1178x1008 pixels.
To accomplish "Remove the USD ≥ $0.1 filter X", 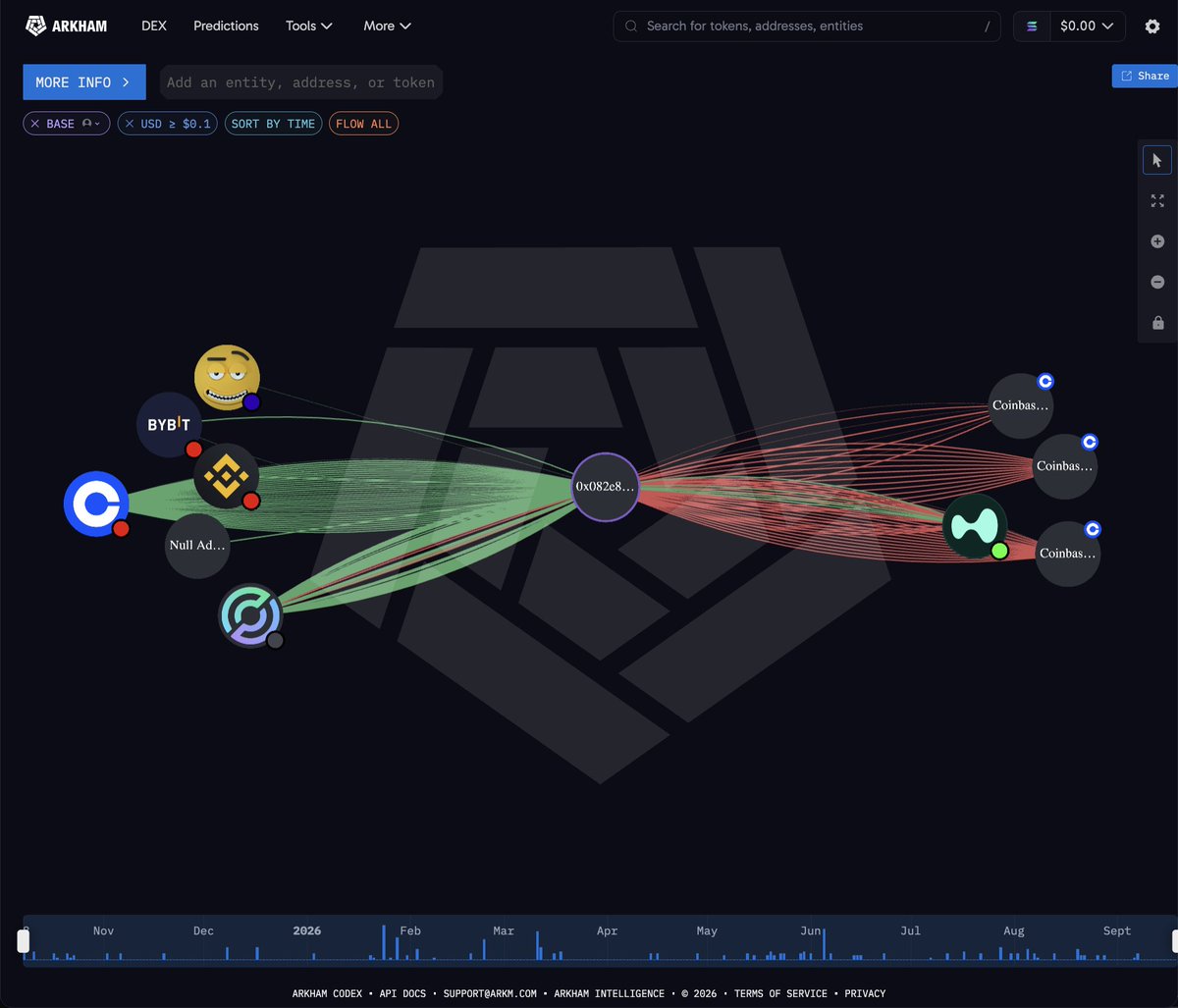I will coord(130,124).
